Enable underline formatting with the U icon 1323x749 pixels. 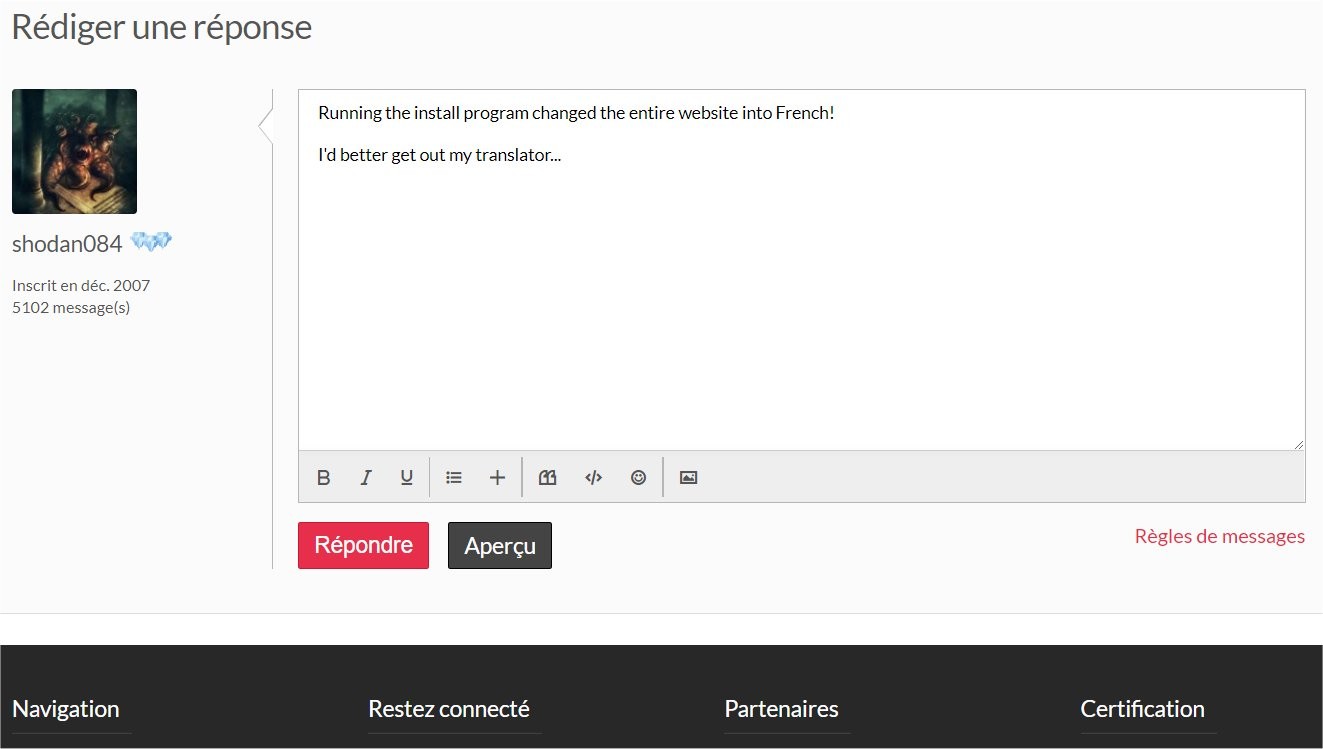point(407,478)
